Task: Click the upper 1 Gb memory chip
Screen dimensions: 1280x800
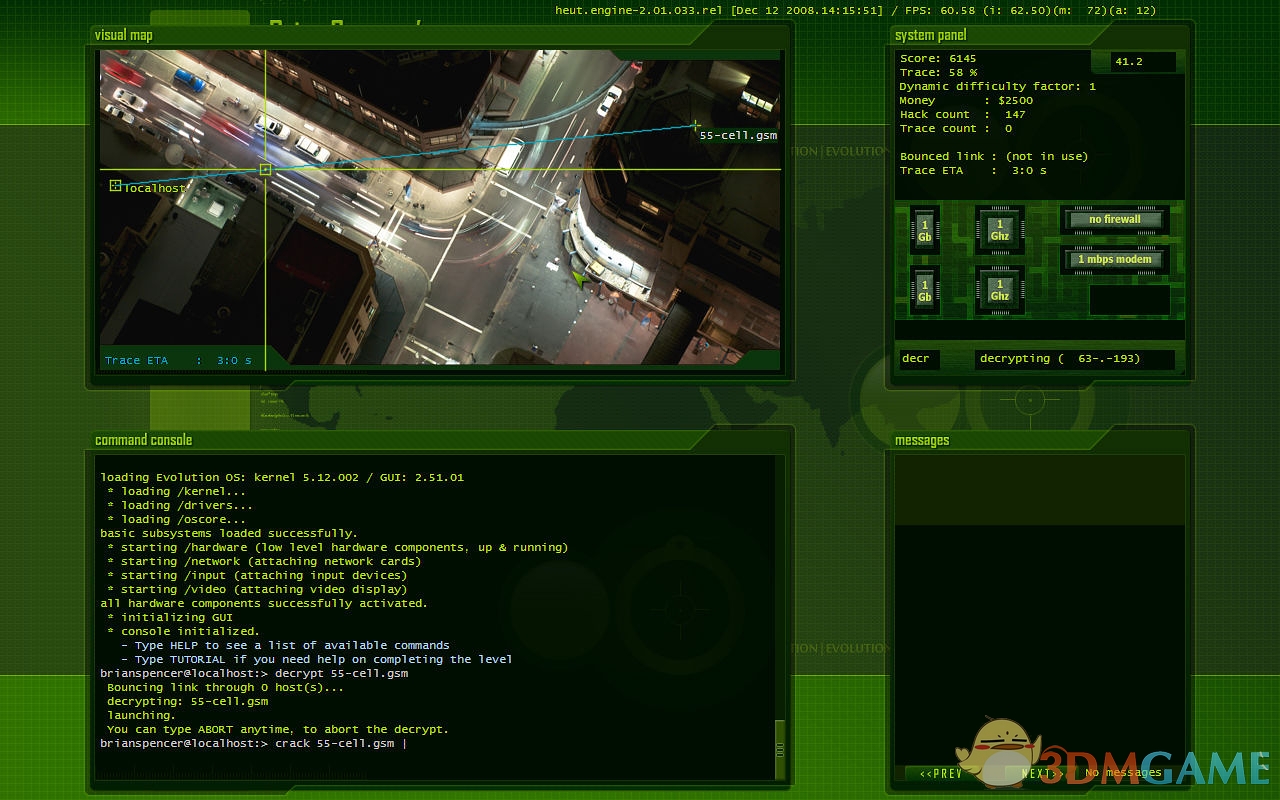Action: pos(924,231)
